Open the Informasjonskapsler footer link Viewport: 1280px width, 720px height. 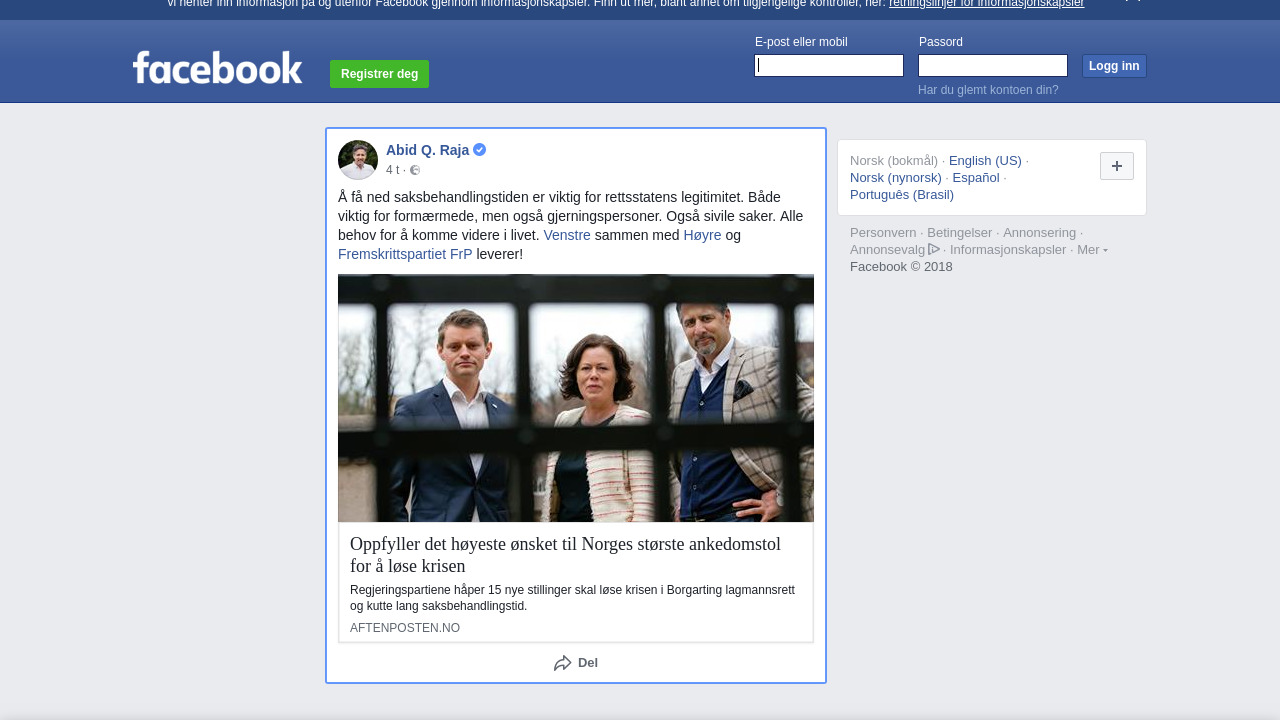click(1008, 249)
